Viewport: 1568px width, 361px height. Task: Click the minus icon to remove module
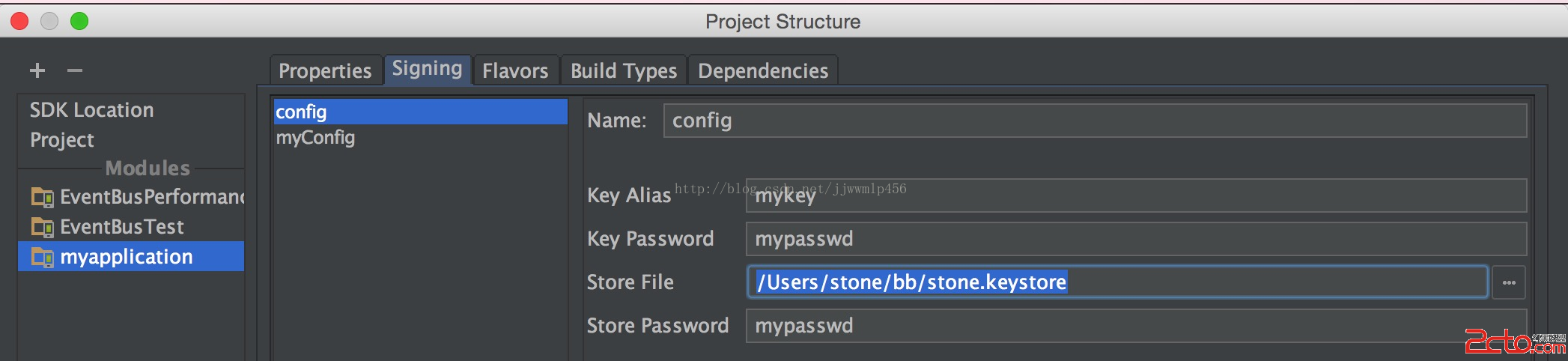[x=74, y=70]
